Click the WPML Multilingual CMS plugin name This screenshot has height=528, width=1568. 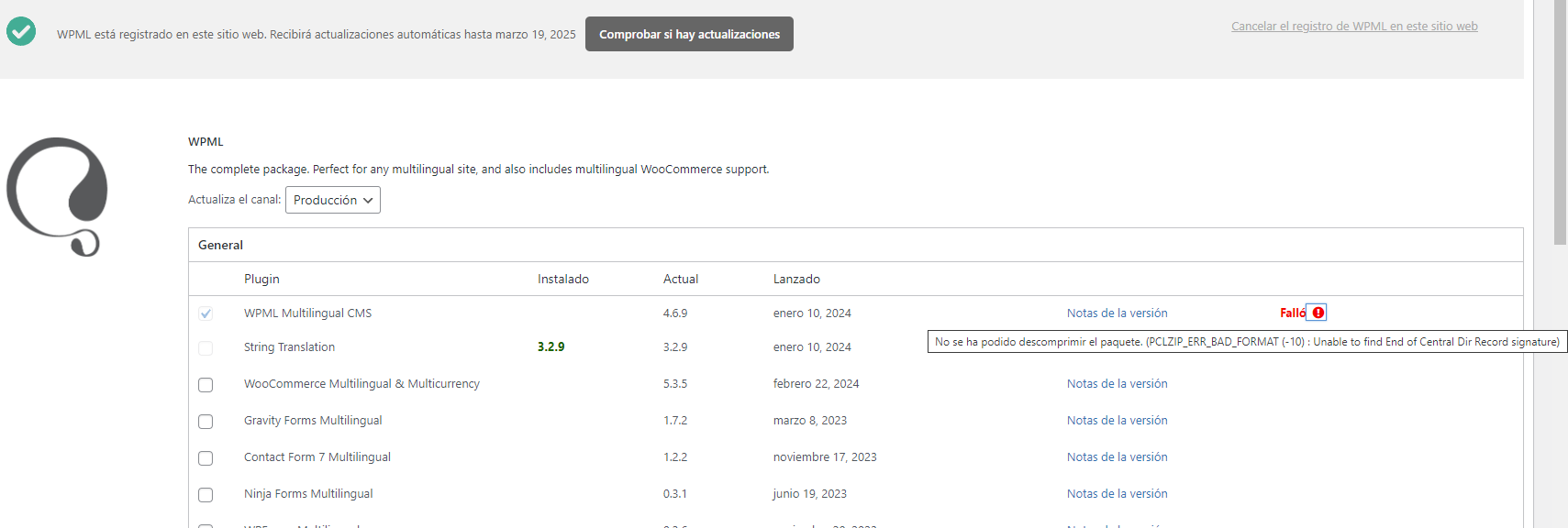tap(307, 313)
